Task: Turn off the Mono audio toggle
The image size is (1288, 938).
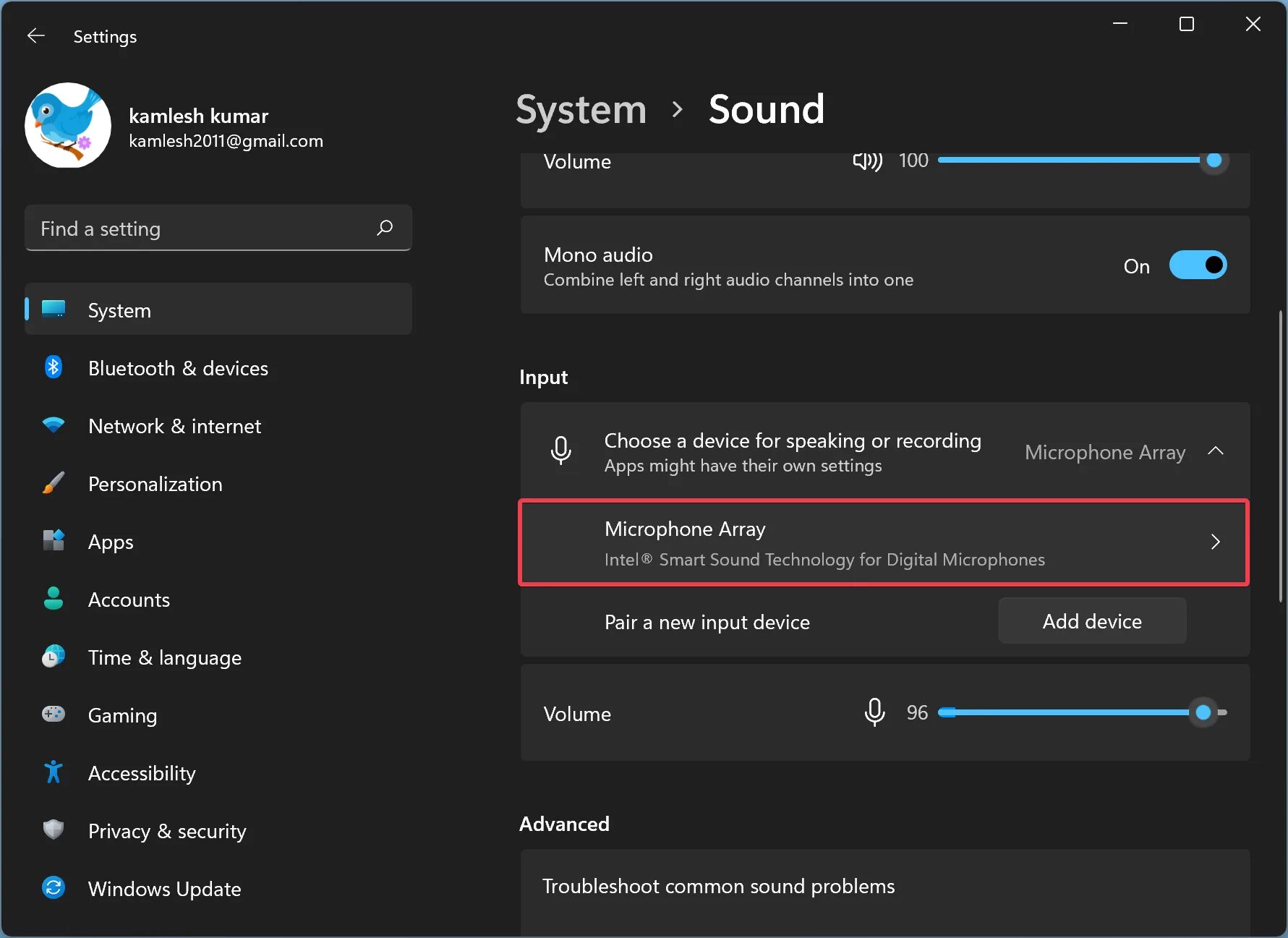Action: [x=1198, y=265]
